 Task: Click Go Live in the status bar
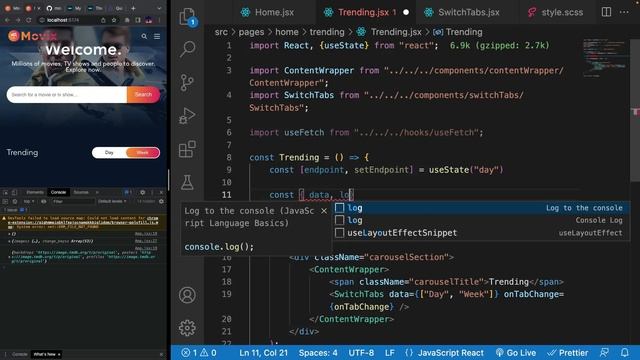pyautogui.click(x=516, y=353)
